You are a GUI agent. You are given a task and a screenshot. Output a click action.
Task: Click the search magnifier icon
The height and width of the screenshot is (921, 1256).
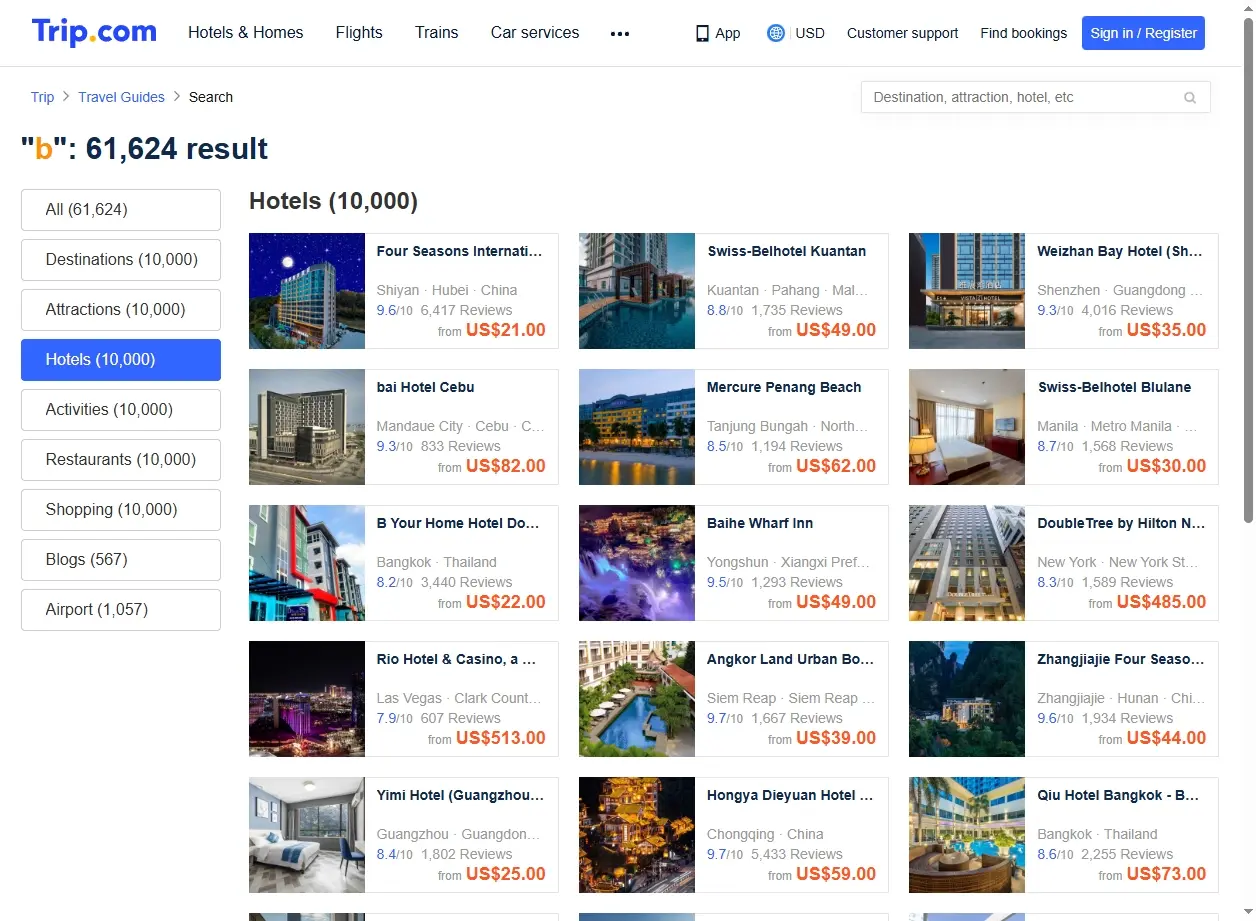click(1190, 98)
